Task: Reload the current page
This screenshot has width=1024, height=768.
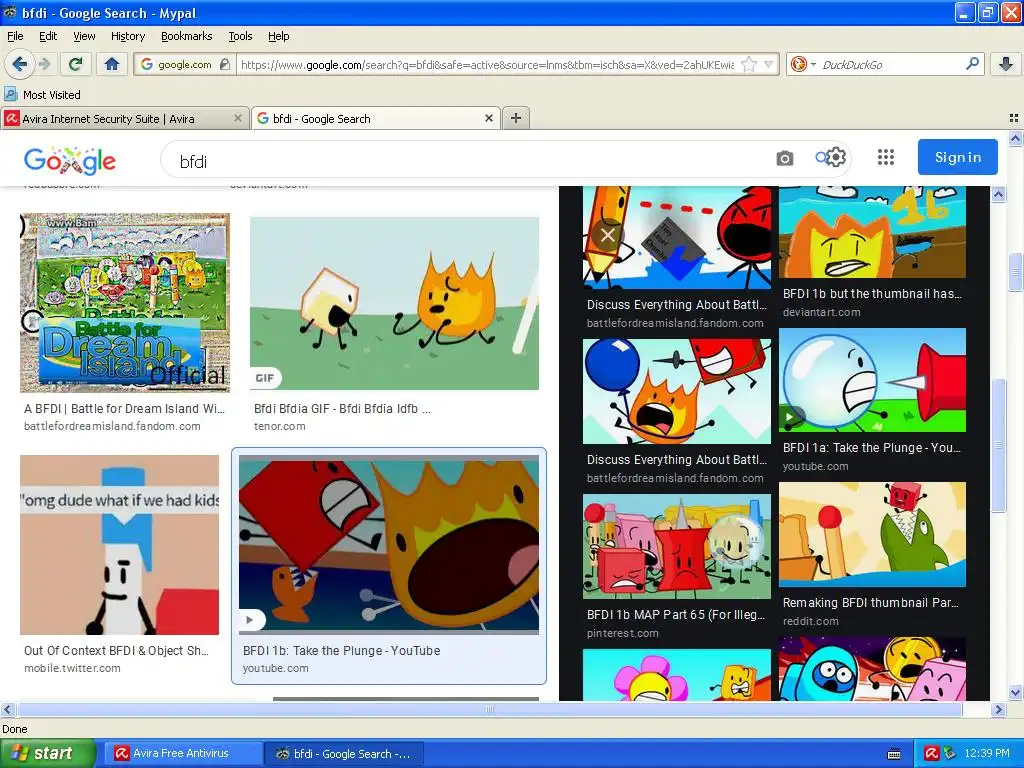Action: point(75,64)
